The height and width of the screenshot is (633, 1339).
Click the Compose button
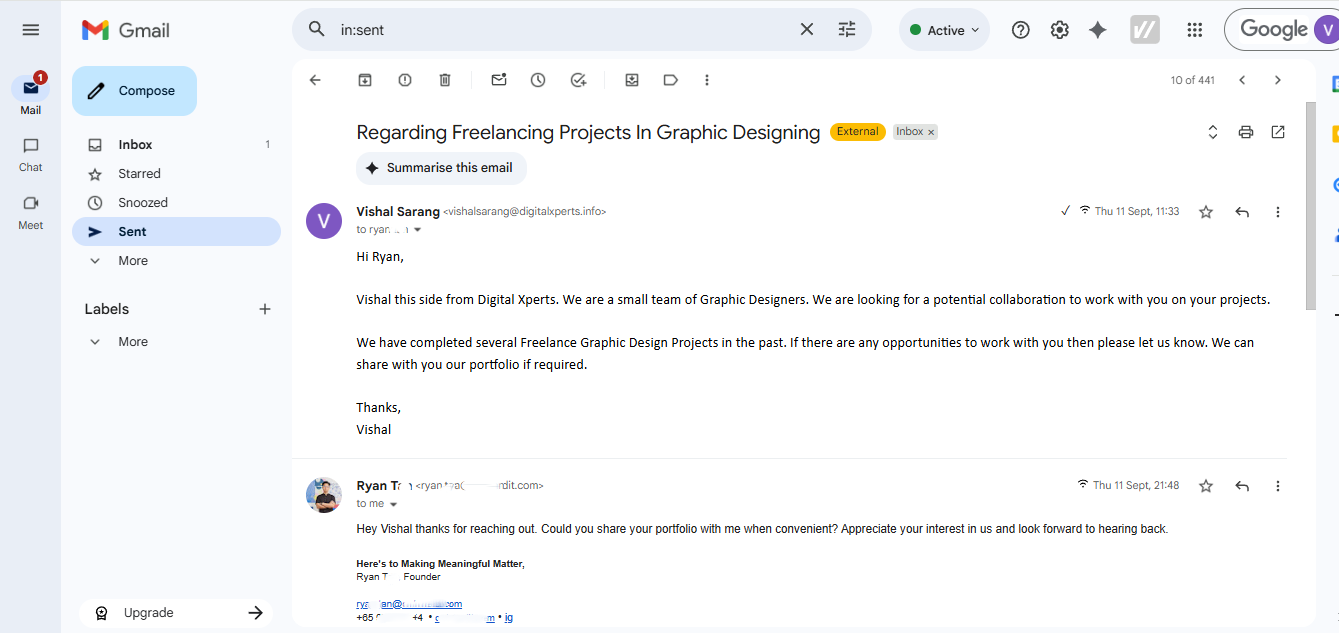pos(134,91)
